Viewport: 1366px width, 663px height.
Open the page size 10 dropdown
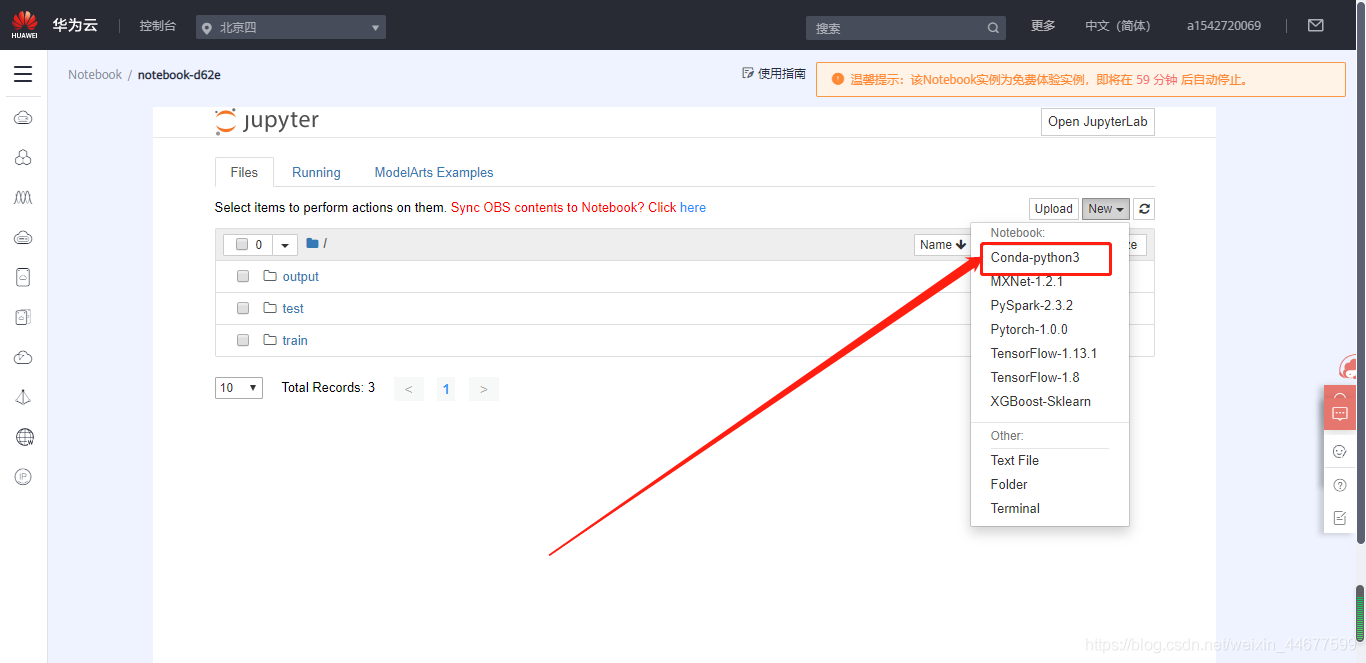coord(239,388)
